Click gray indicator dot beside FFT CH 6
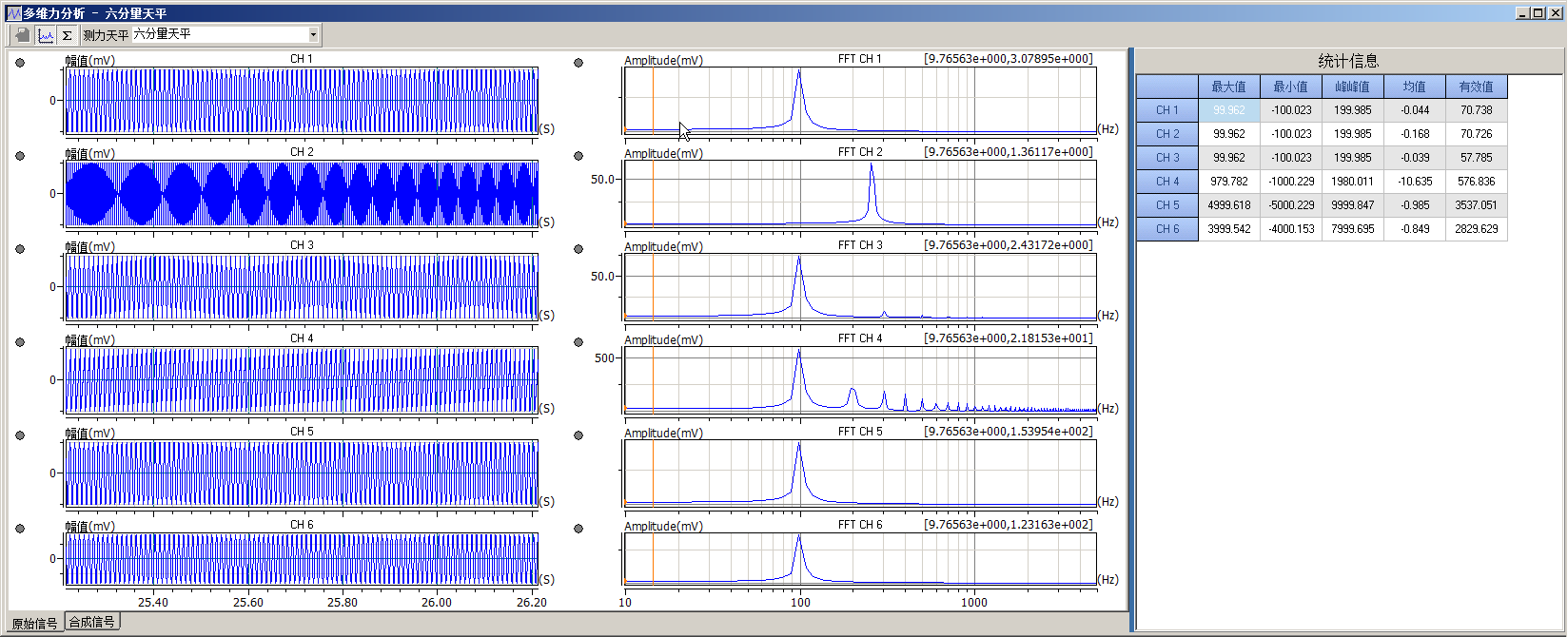The image size is (1568, 637). pos(578,529)
